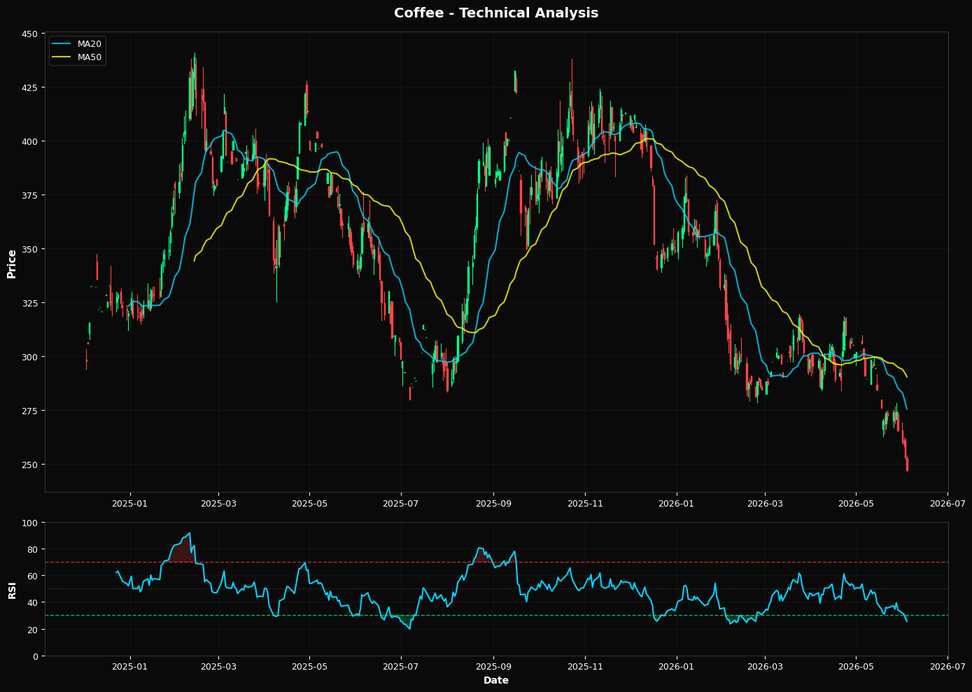Click the 2025-01 price chart date tick

130,503
